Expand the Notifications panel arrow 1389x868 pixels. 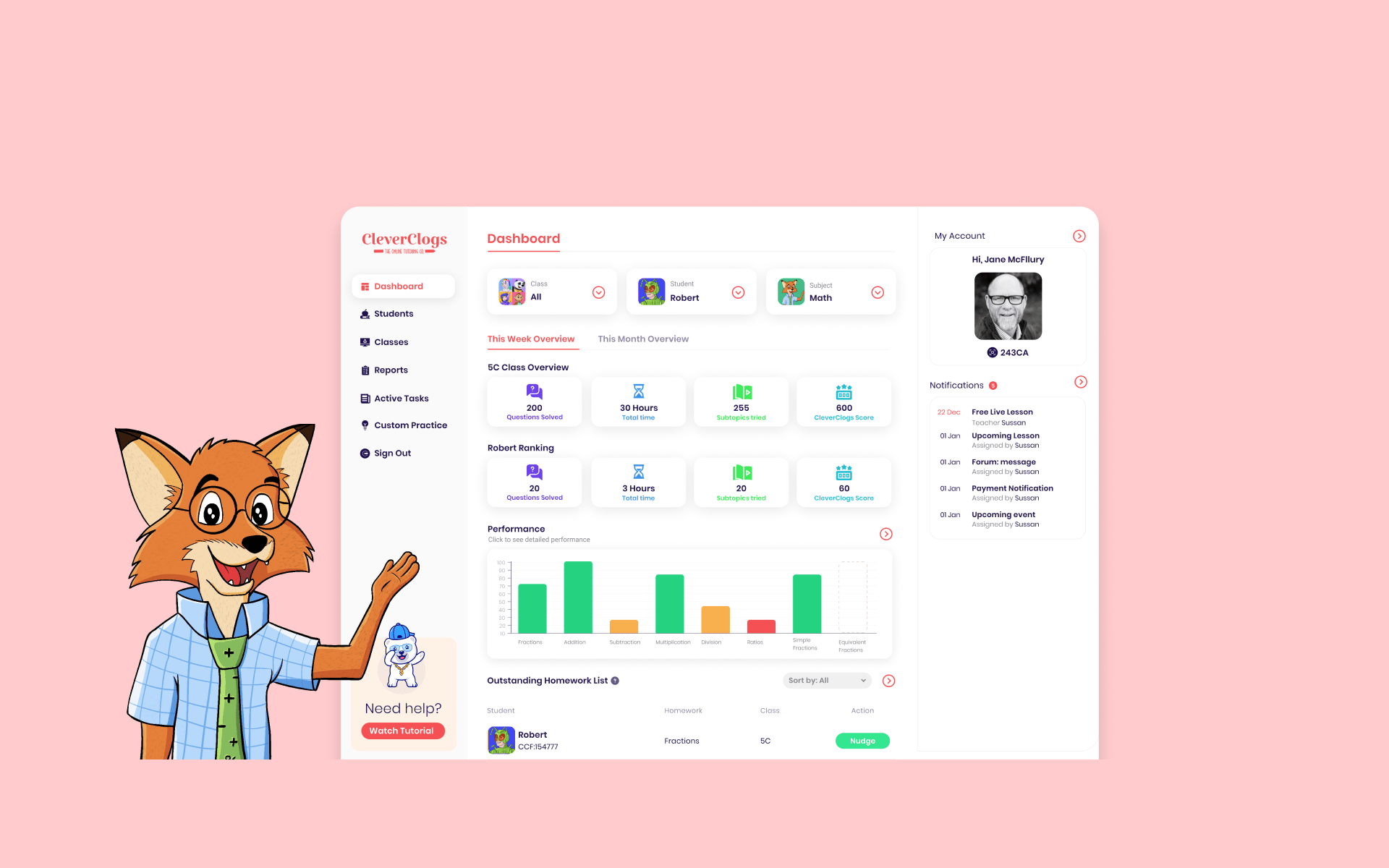click(x=1080, y=382)
